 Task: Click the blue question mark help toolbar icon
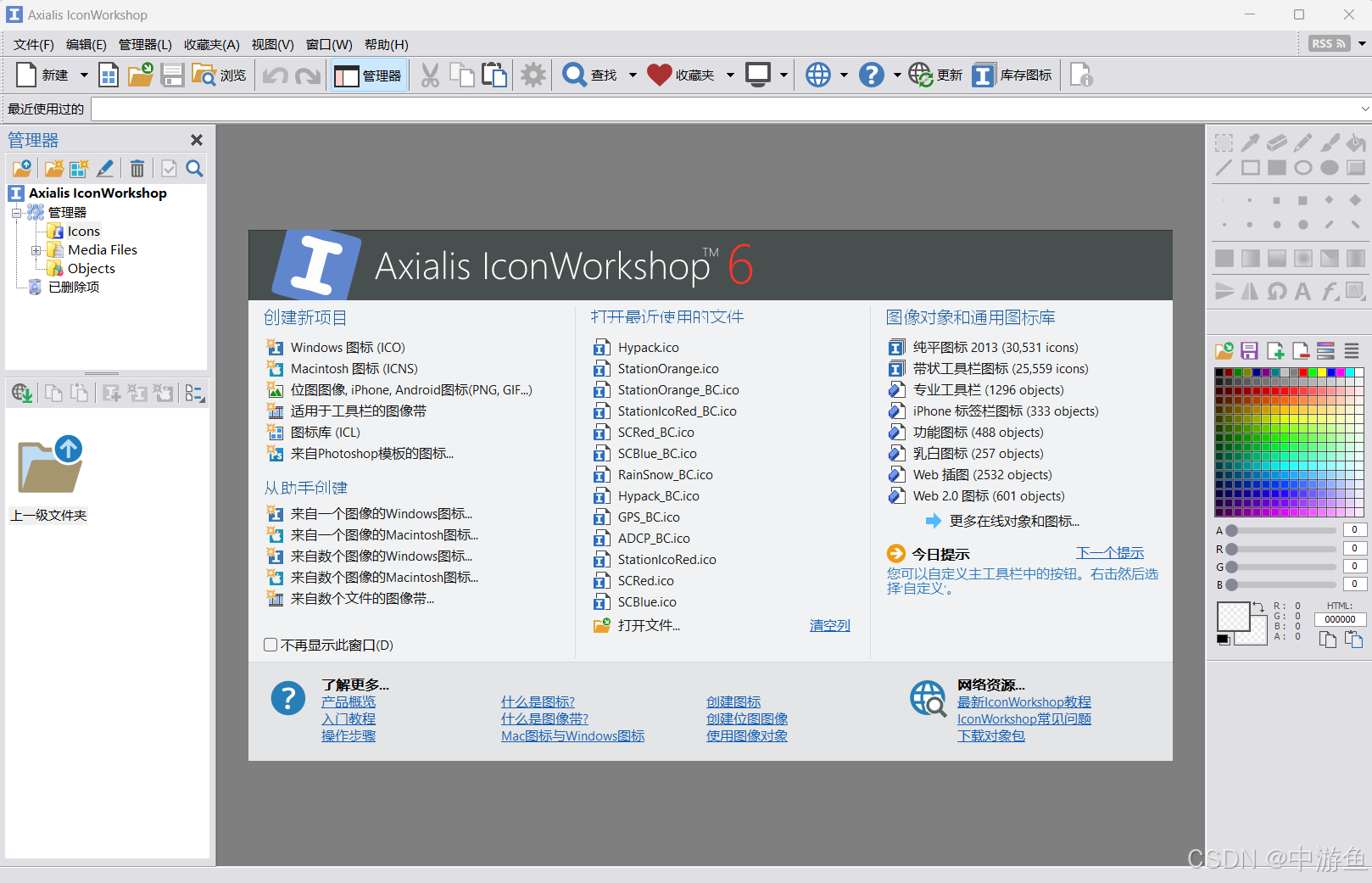click(871, 75)
